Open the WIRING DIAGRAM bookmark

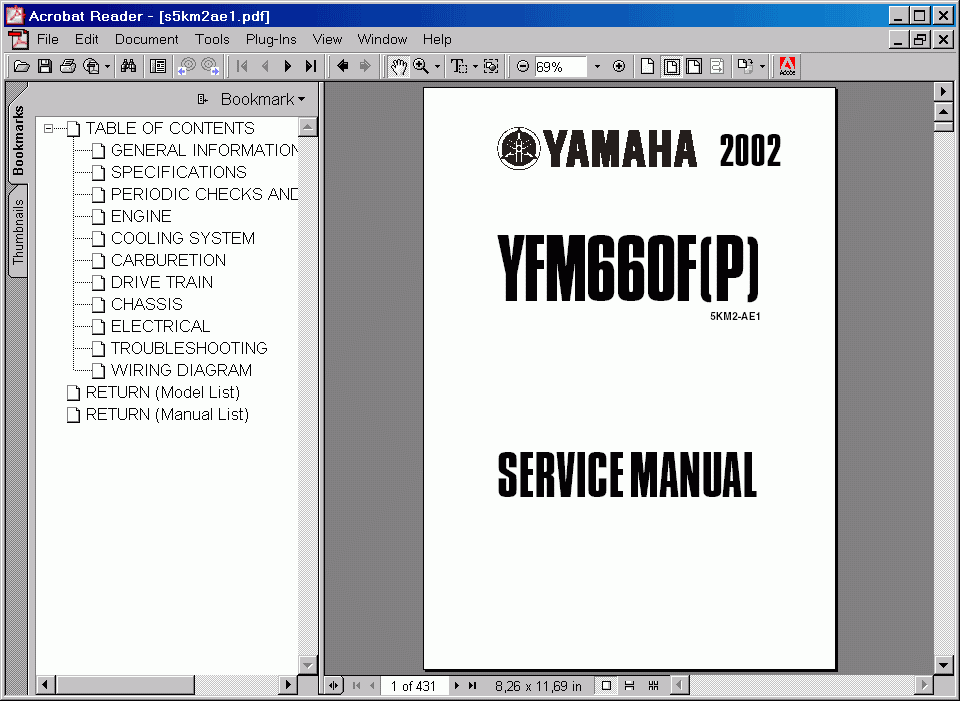tap(181, 370)
